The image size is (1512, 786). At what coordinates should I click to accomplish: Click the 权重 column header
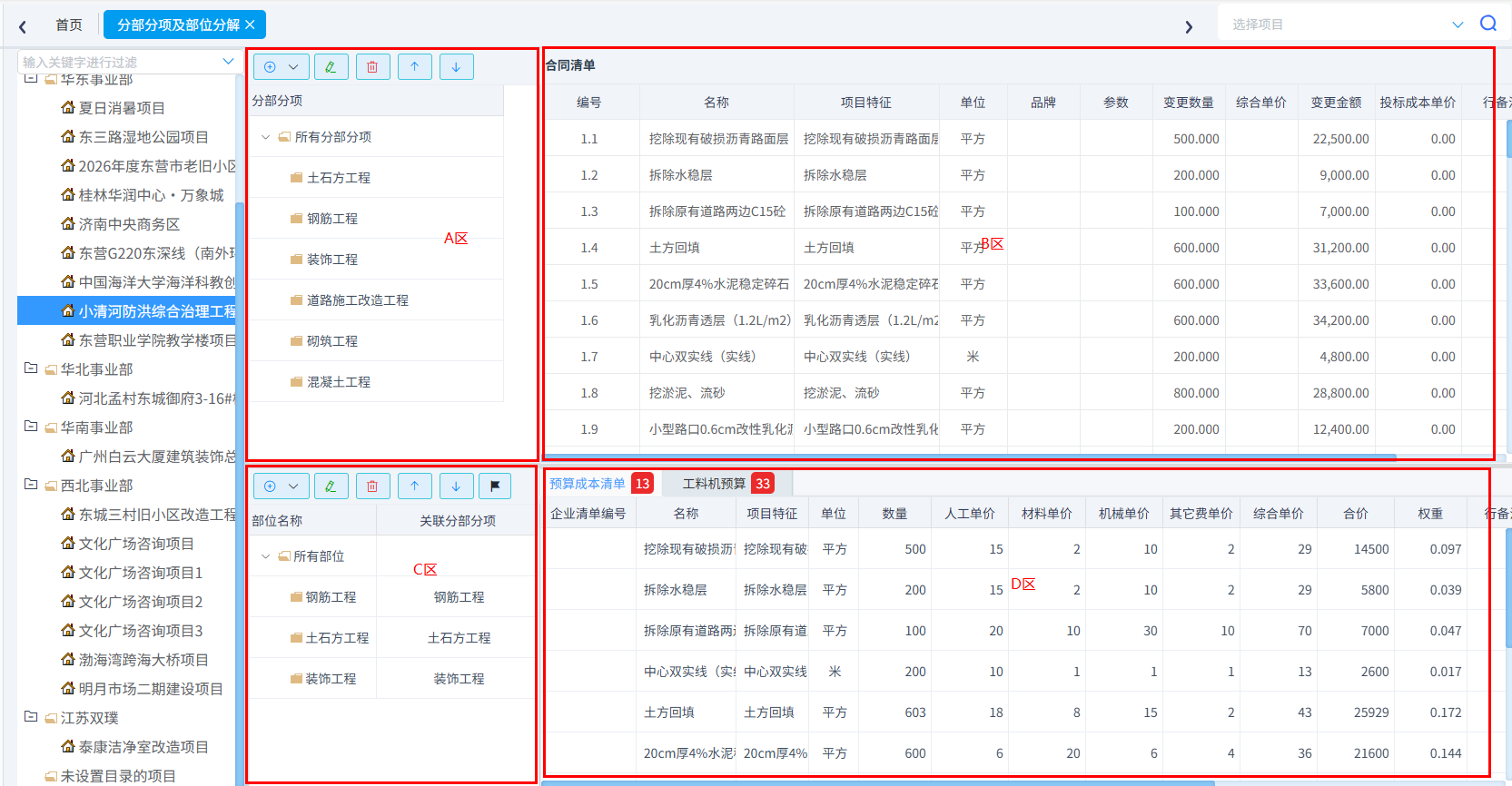point(1430,514)
